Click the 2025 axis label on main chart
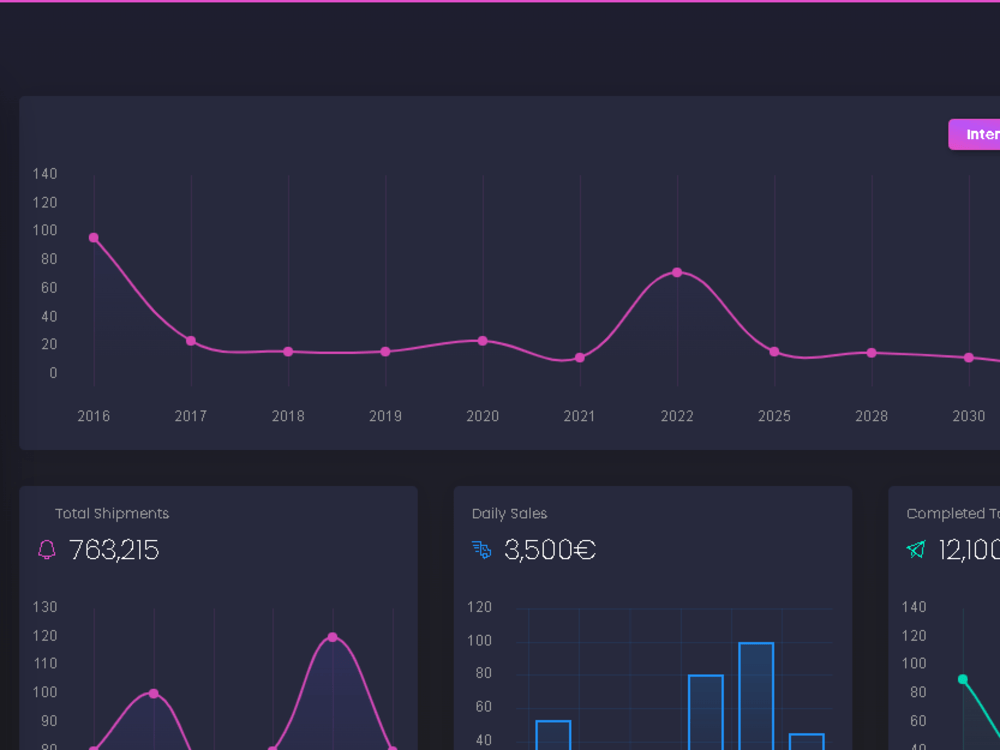1000x750 pixels. (x=775, y=416)
